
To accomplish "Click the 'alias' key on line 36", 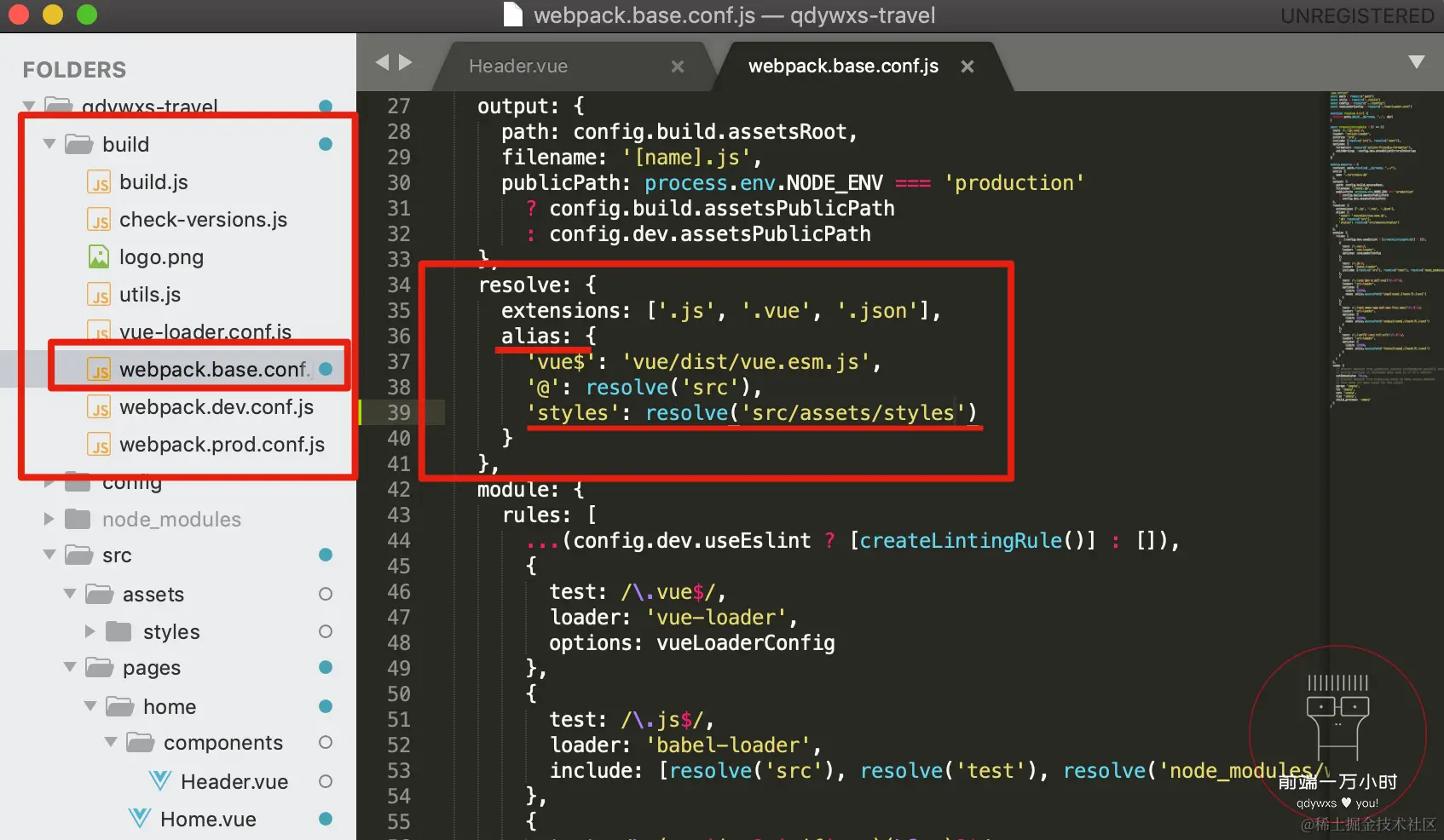I will [x=530, y=337].
